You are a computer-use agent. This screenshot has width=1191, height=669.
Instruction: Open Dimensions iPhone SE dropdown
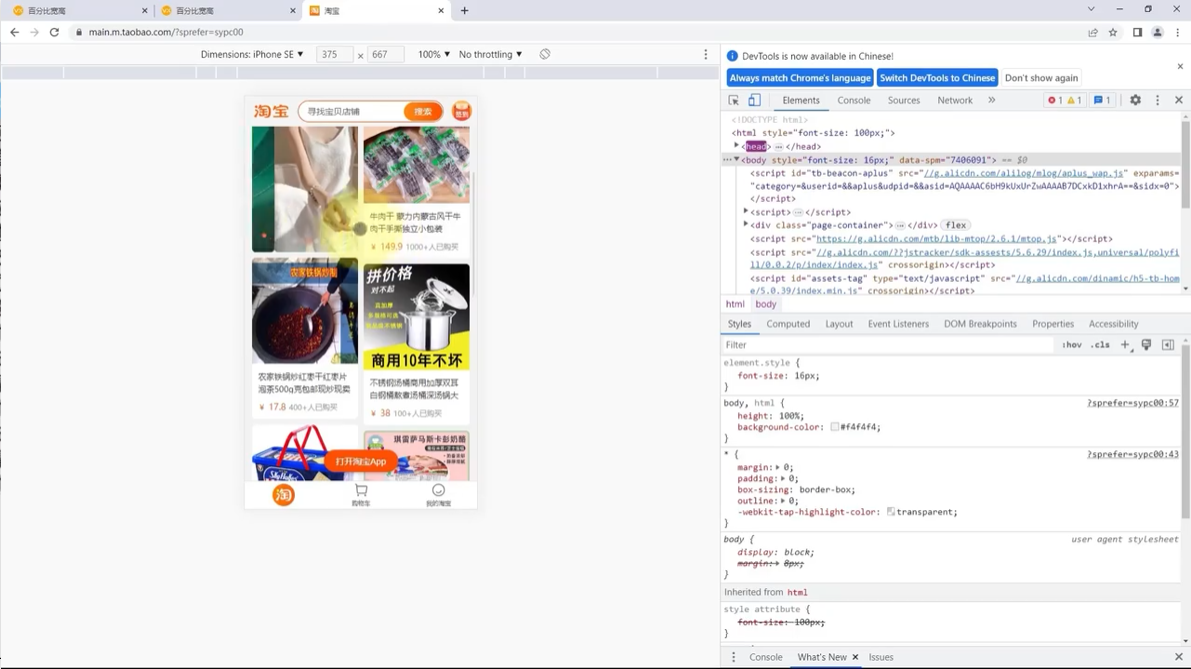(251, 55)
